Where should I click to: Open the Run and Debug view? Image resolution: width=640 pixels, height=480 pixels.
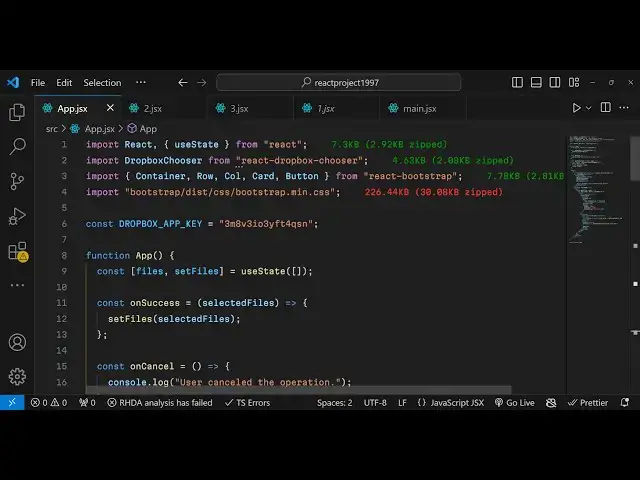17,216
